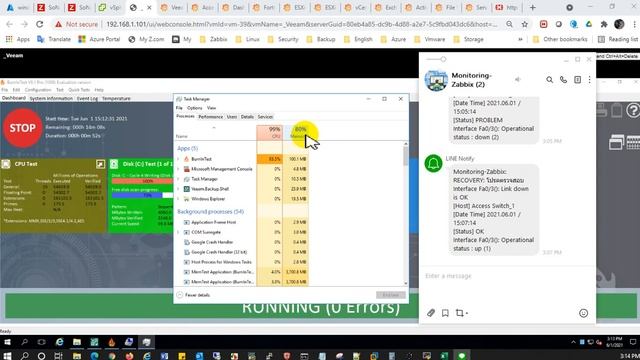
Task: Open the Reading list
Action: pyautogui.click(x=618, y=39)
